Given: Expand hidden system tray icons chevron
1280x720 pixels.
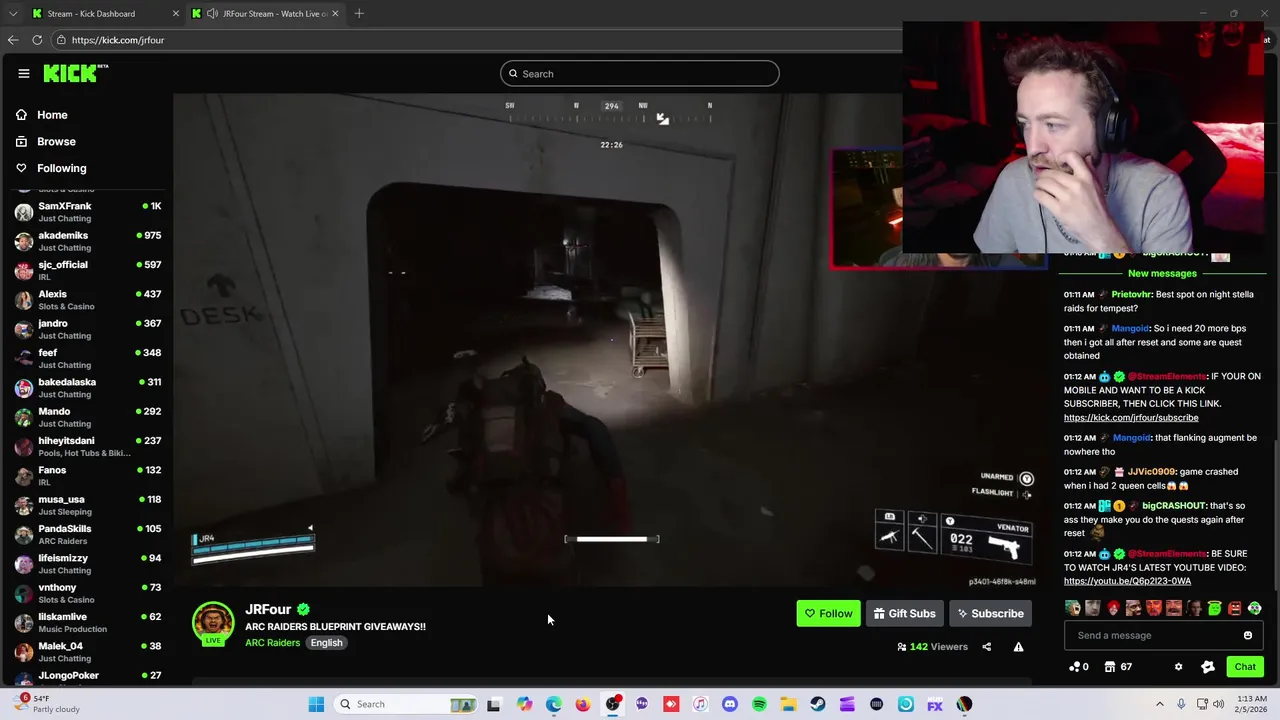Looking at the screenshot, I should tap(1160, 704).
